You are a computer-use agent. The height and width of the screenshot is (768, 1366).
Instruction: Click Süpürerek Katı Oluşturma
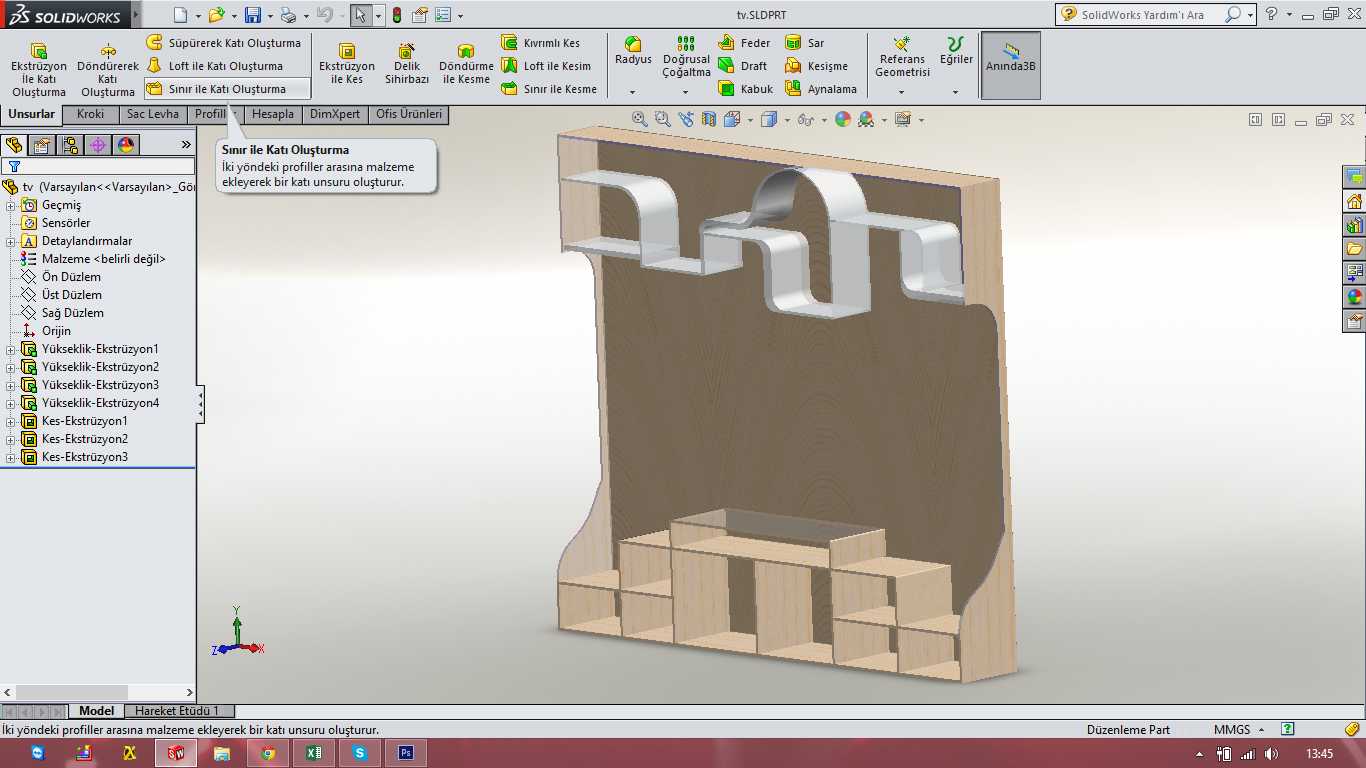click(x=224, y=43)
